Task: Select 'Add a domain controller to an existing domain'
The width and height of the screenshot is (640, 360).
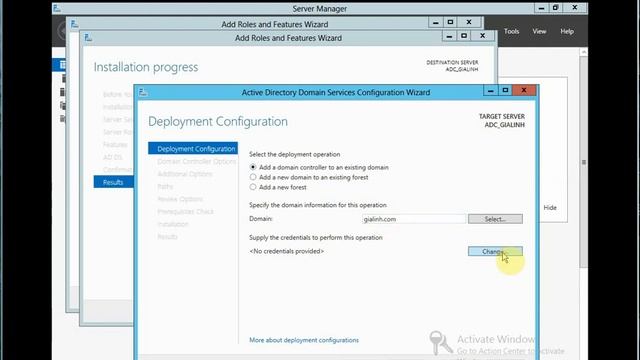Action: pyautogui.click(x=253, y=167)
